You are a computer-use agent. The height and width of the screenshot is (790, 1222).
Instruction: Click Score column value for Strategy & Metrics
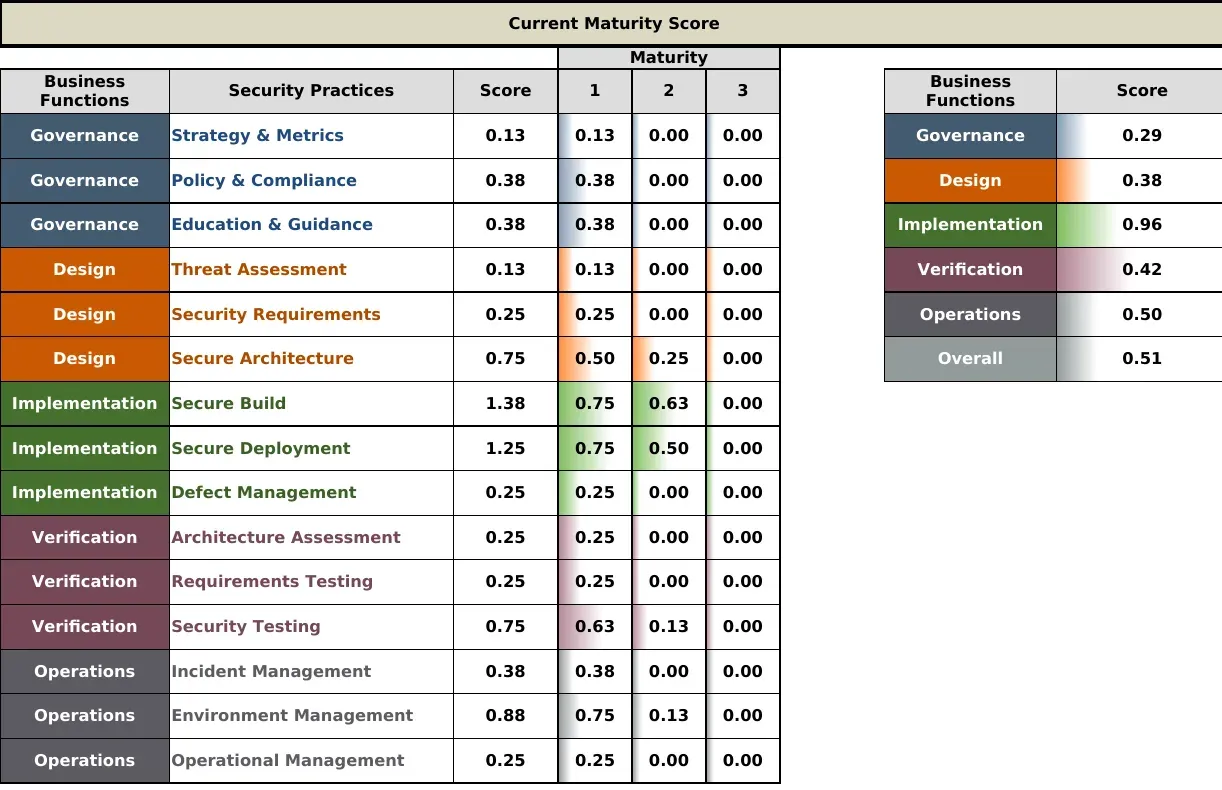tap(505, 136)
